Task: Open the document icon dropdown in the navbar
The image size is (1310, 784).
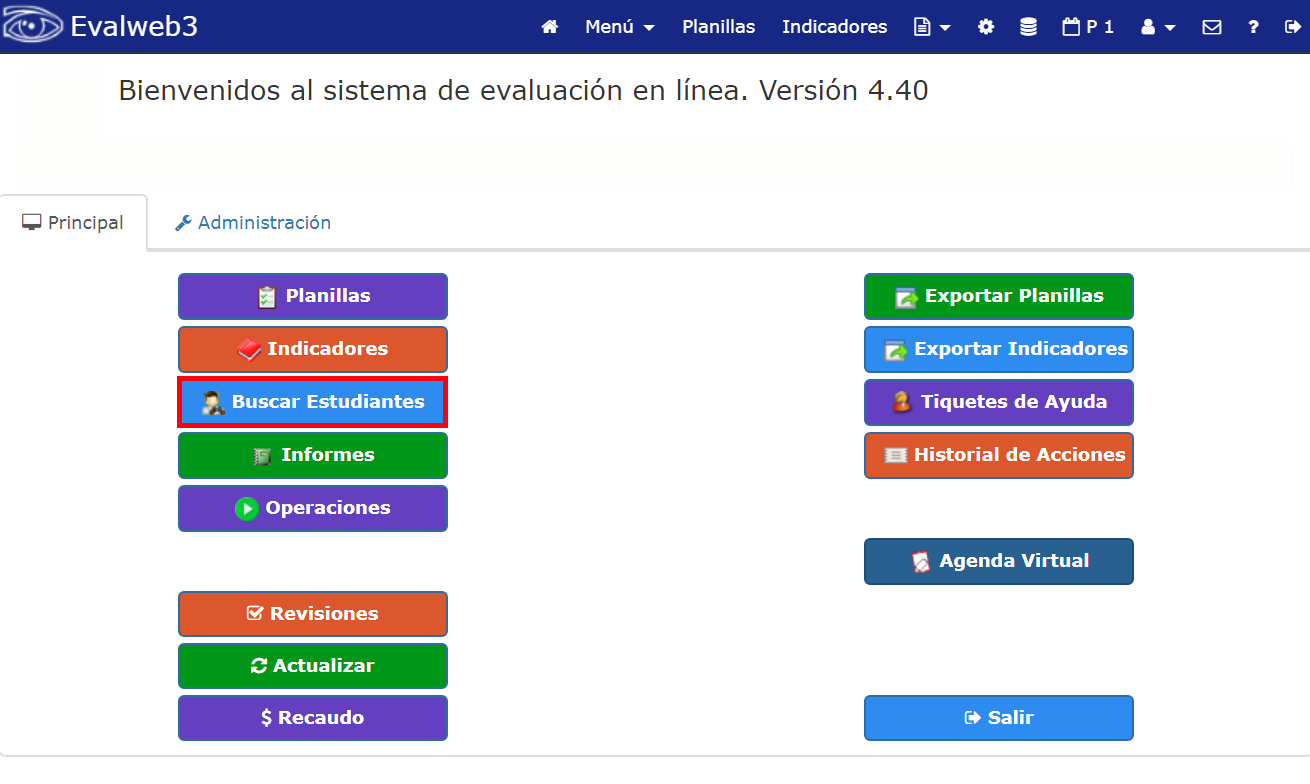Action: pyautogui.click(x=932, y=27)
